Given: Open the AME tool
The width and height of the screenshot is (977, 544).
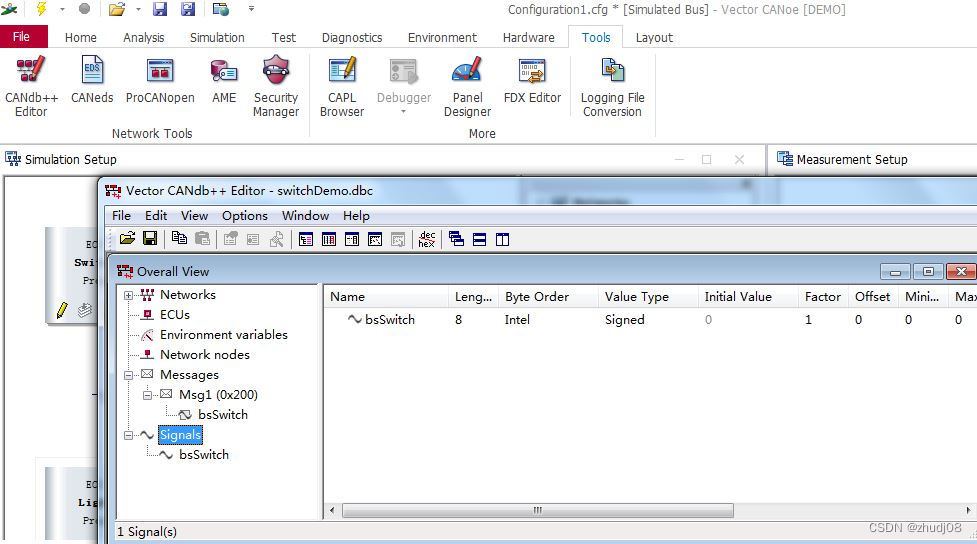Looking at the screenshot, I should pos(224,80).
